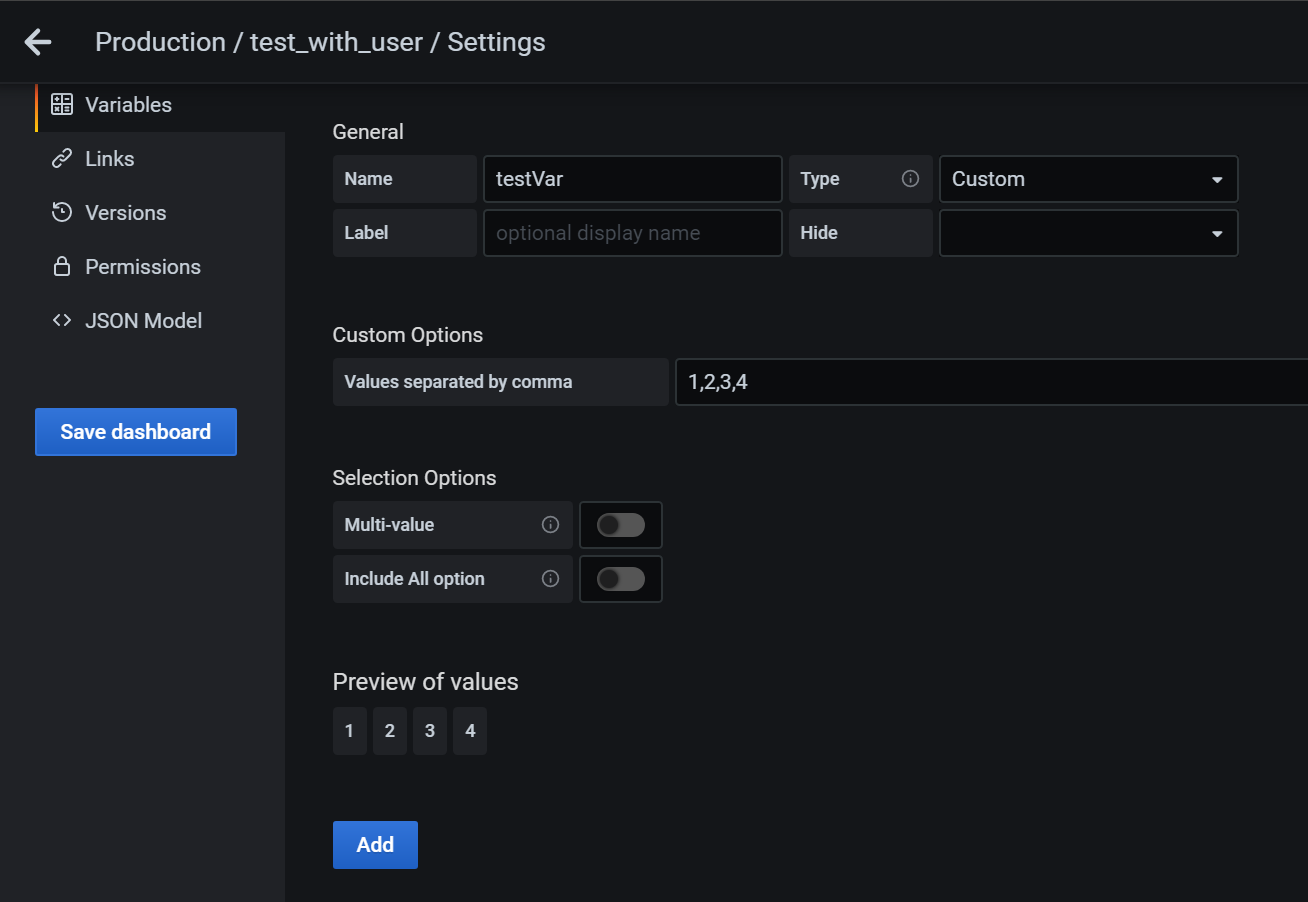Click the info icon beside Multi-value
This screenshot has width=1308, height=902.
550,524
